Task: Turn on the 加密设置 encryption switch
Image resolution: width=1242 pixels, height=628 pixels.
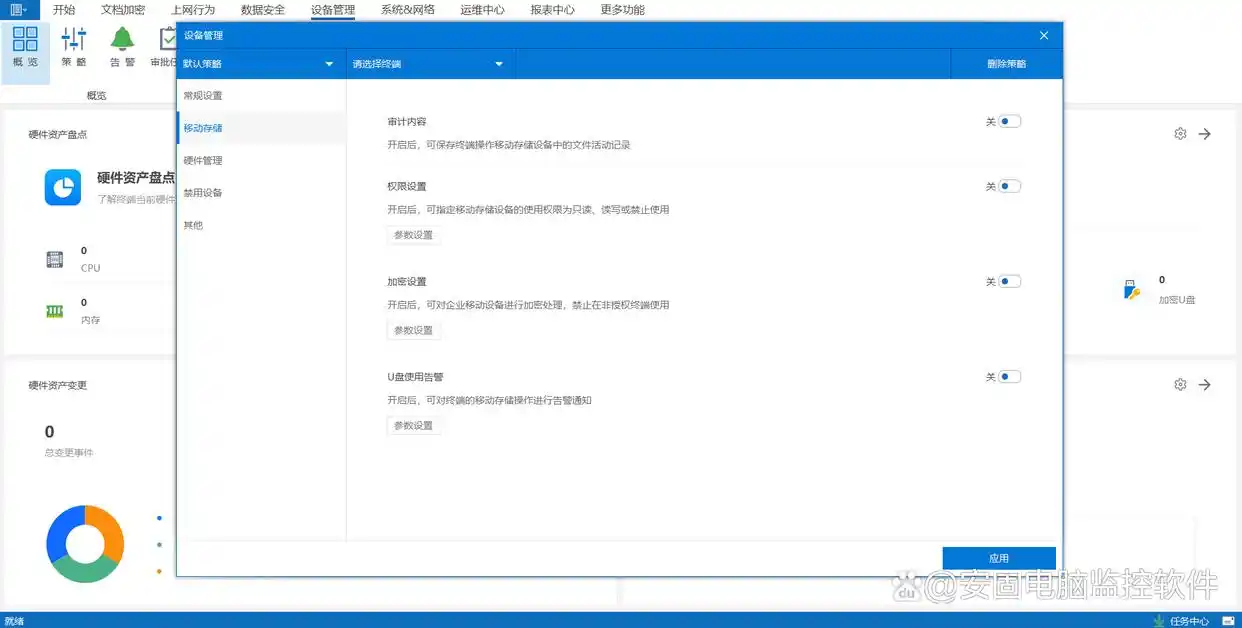Action: [1007, 281]
